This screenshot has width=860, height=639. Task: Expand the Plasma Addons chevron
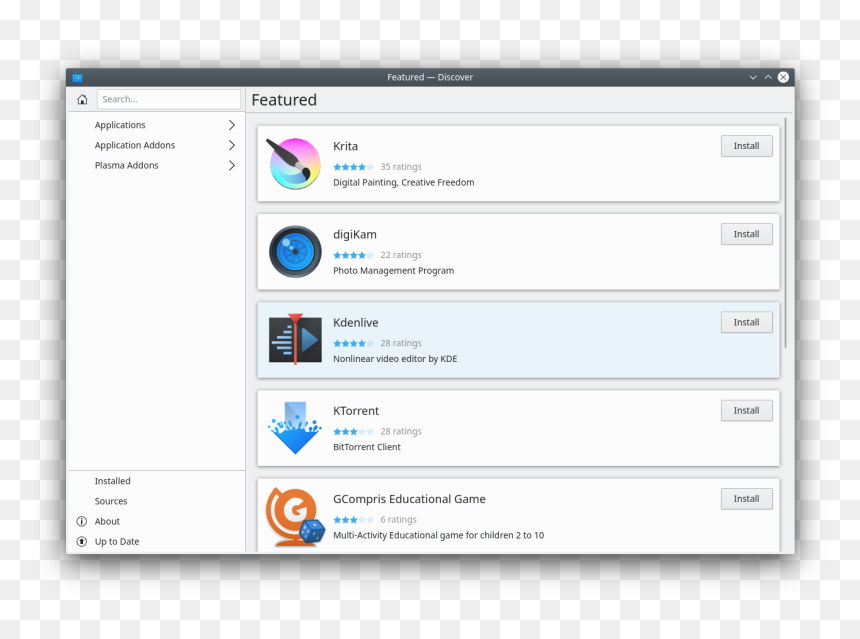click(x=232, y=165)
